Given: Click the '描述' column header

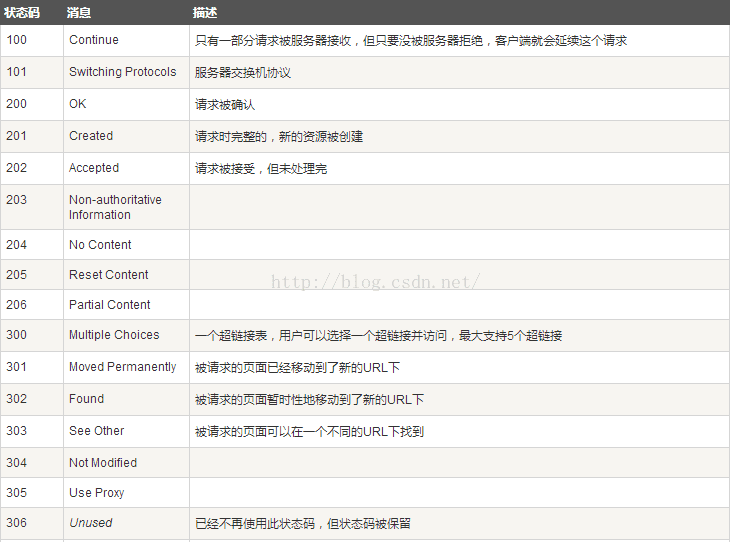Looking at the screenshot, I should pos(205,13).
